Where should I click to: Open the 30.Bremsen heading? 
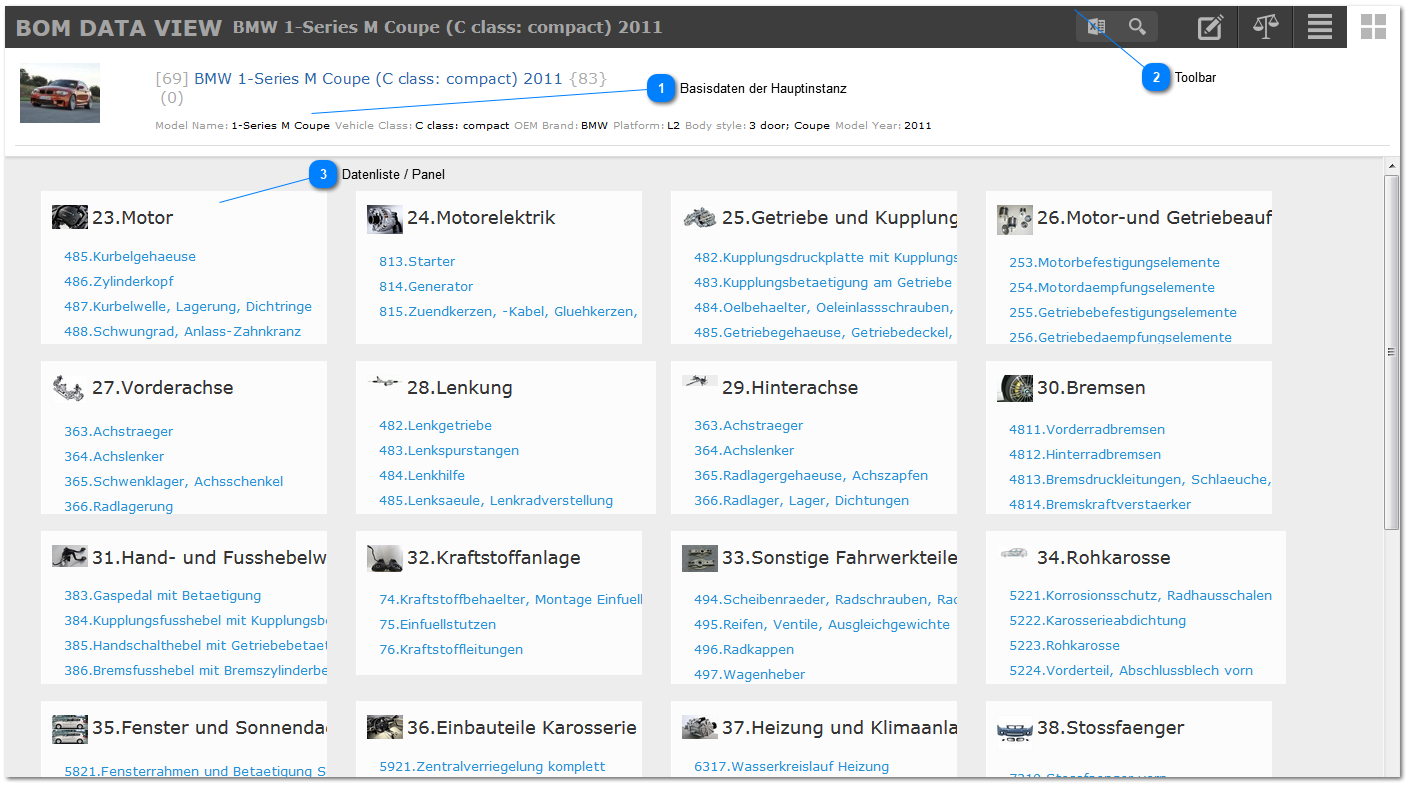point(1091,388)
